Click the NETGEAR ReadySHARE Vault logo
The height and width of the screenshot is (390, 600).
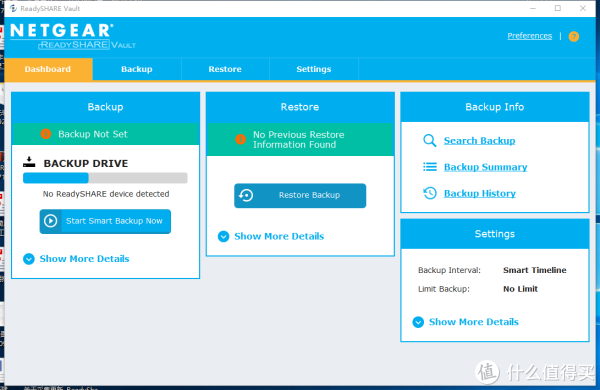(73, 36)
